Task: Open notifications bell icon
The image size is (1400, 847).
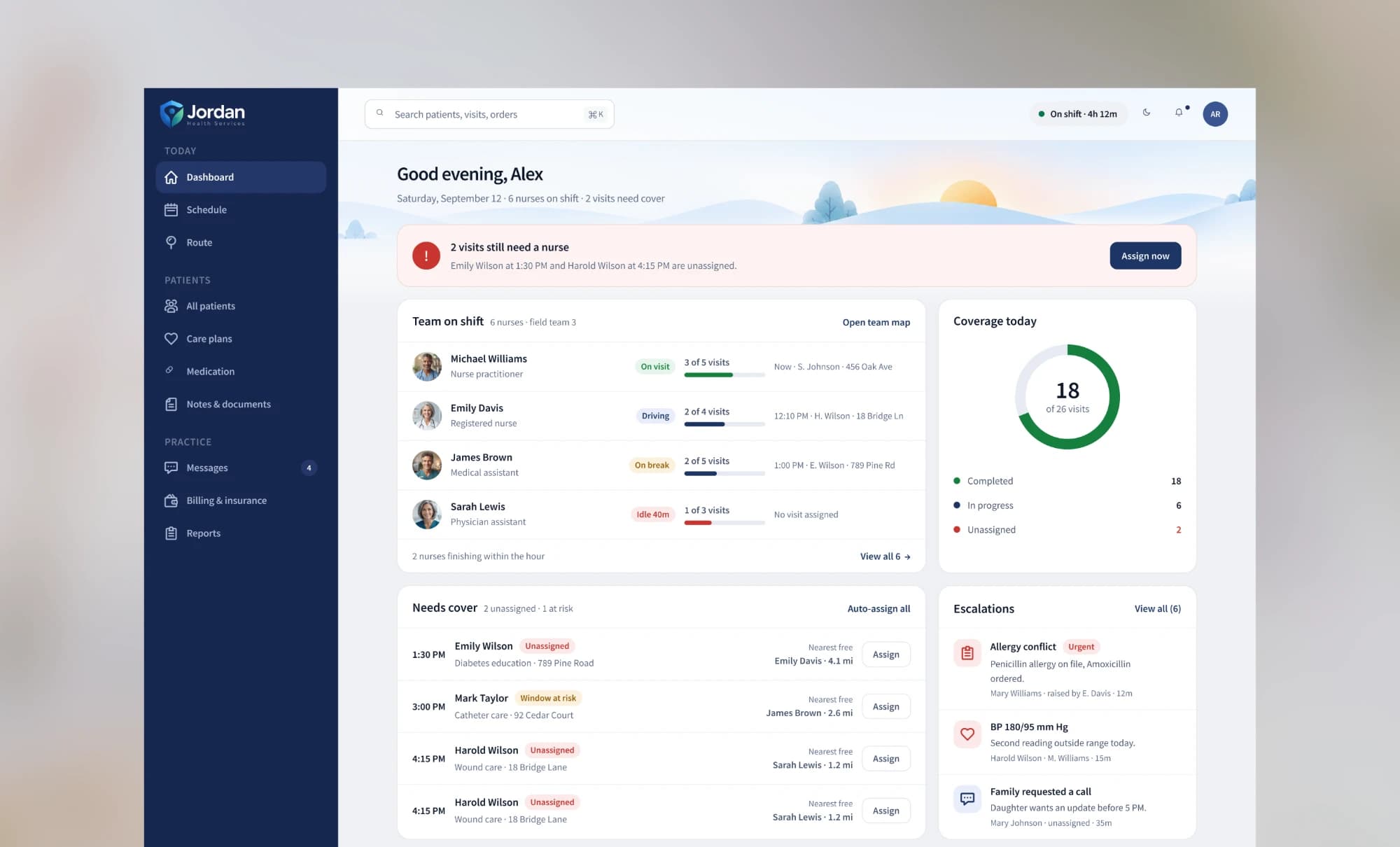Action: tap(1179, 112)
